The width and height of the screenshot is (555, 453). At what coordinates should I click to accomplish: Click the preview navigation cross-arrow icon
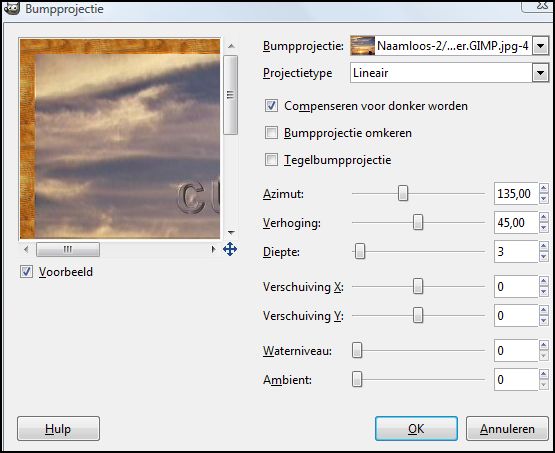230,249
